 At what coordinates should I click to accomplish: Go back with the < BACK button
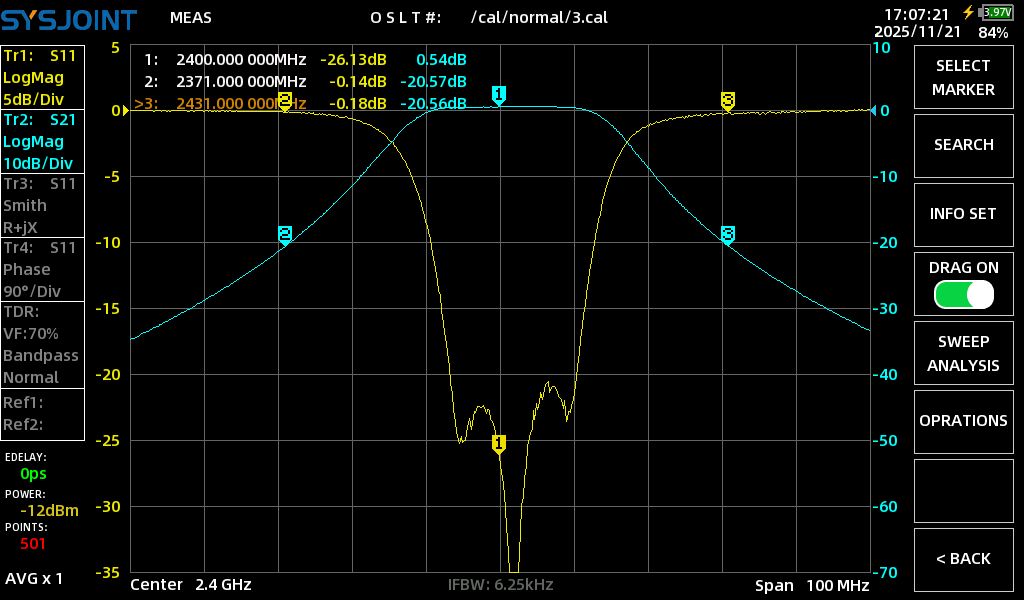point(963,559)
